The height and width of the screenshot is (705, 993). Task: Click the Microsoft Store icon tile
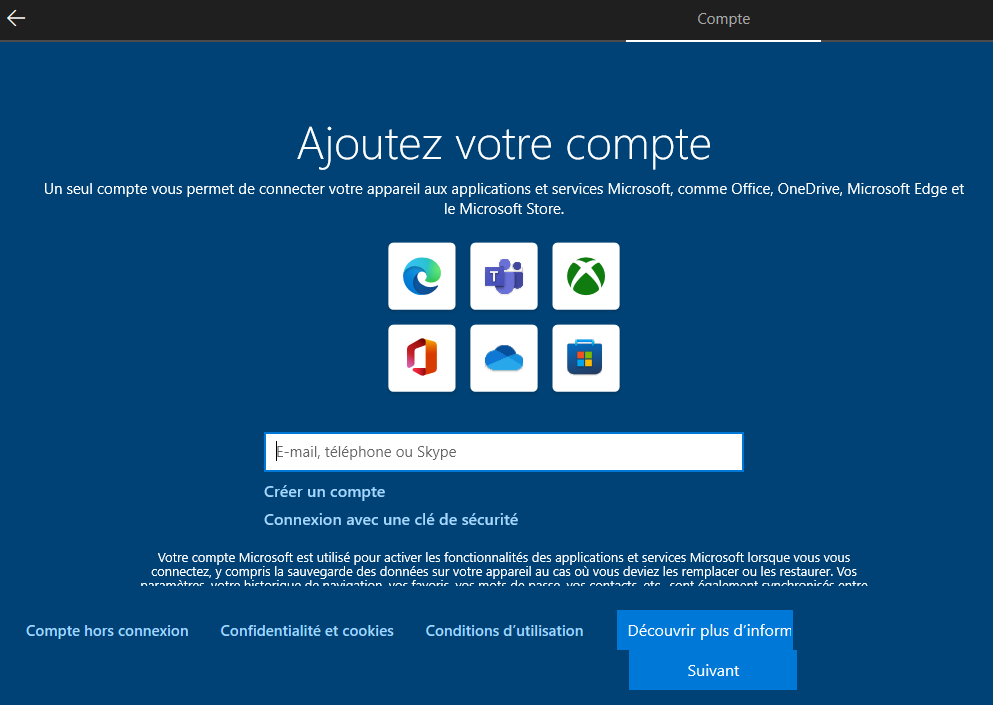(586, 358)
